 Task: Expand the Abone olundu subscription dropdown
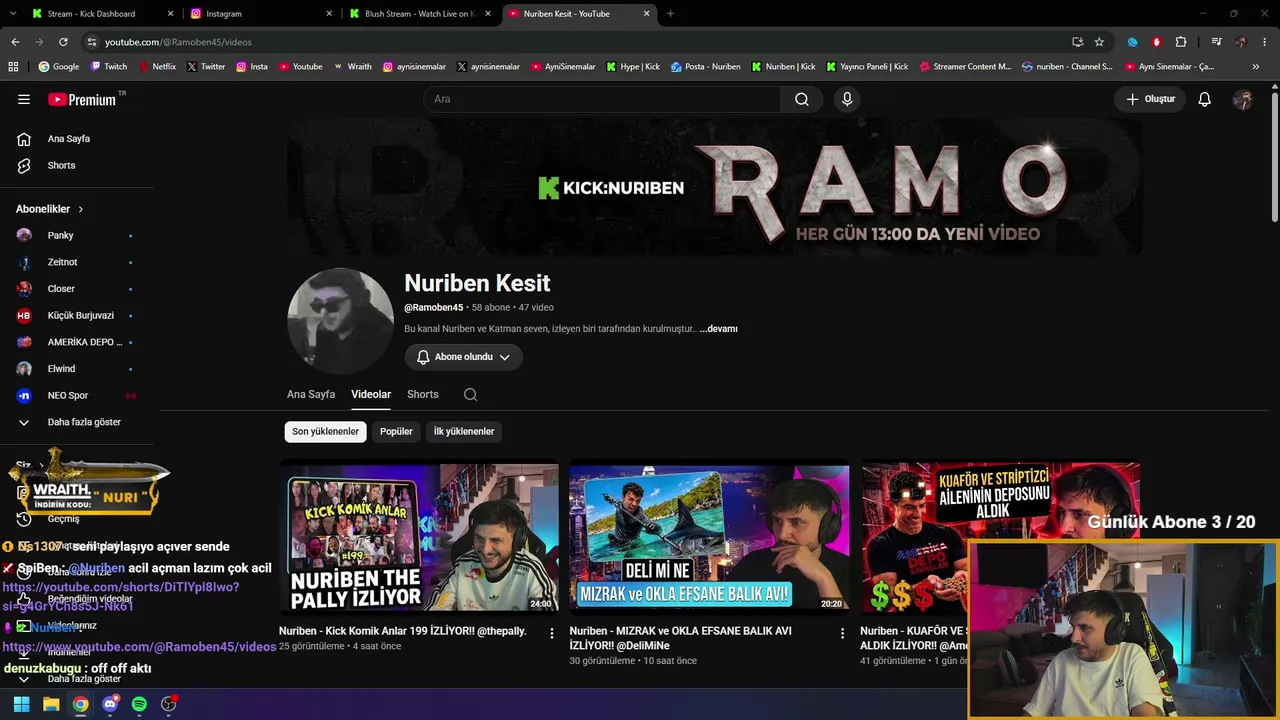tap(464, 357)
